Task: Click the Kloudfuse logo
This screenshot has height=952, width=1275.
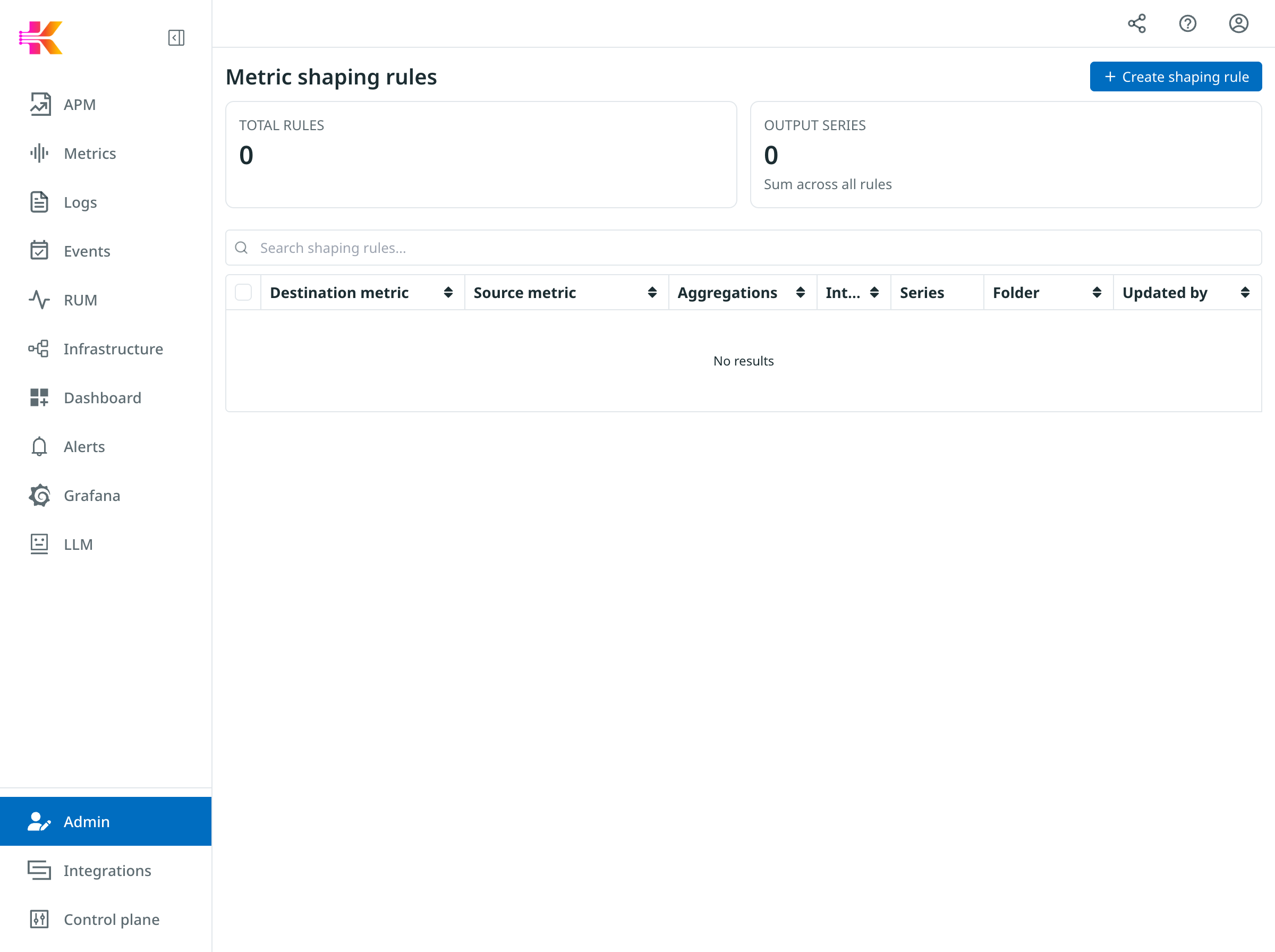Action: pos(40,38)
